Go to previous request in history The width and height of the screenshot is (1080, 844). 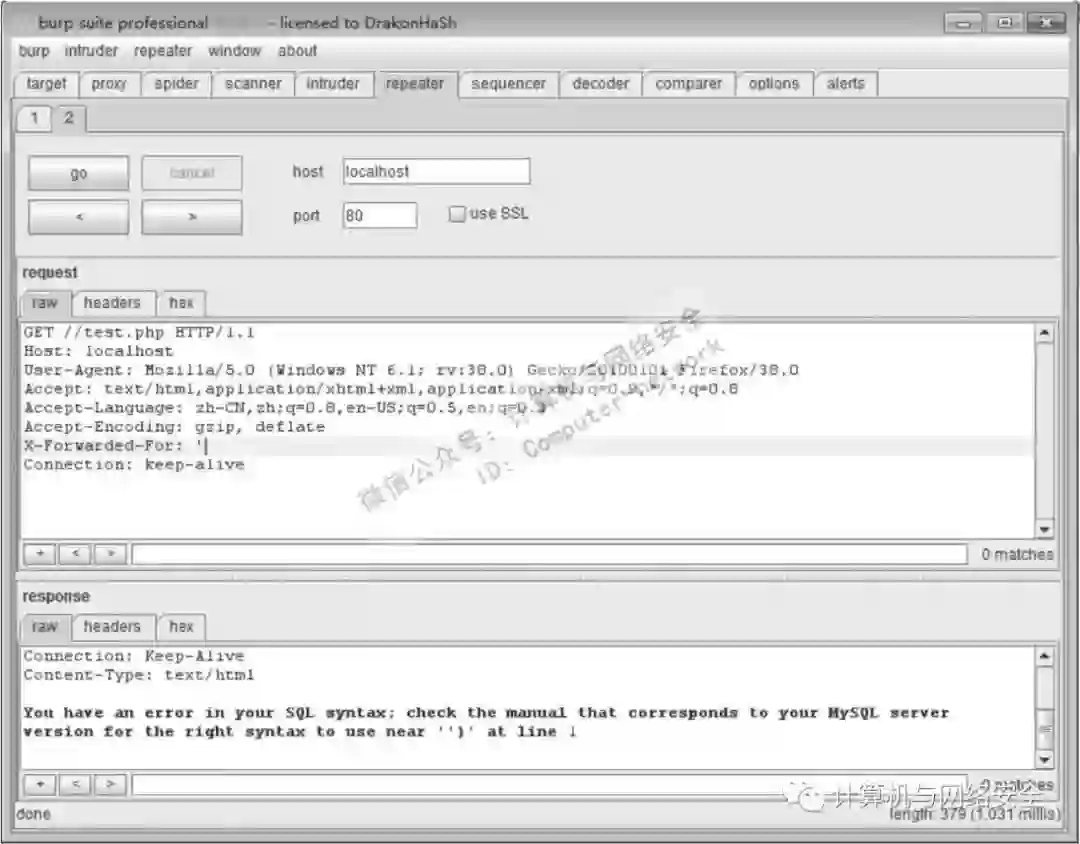[79, 217]
